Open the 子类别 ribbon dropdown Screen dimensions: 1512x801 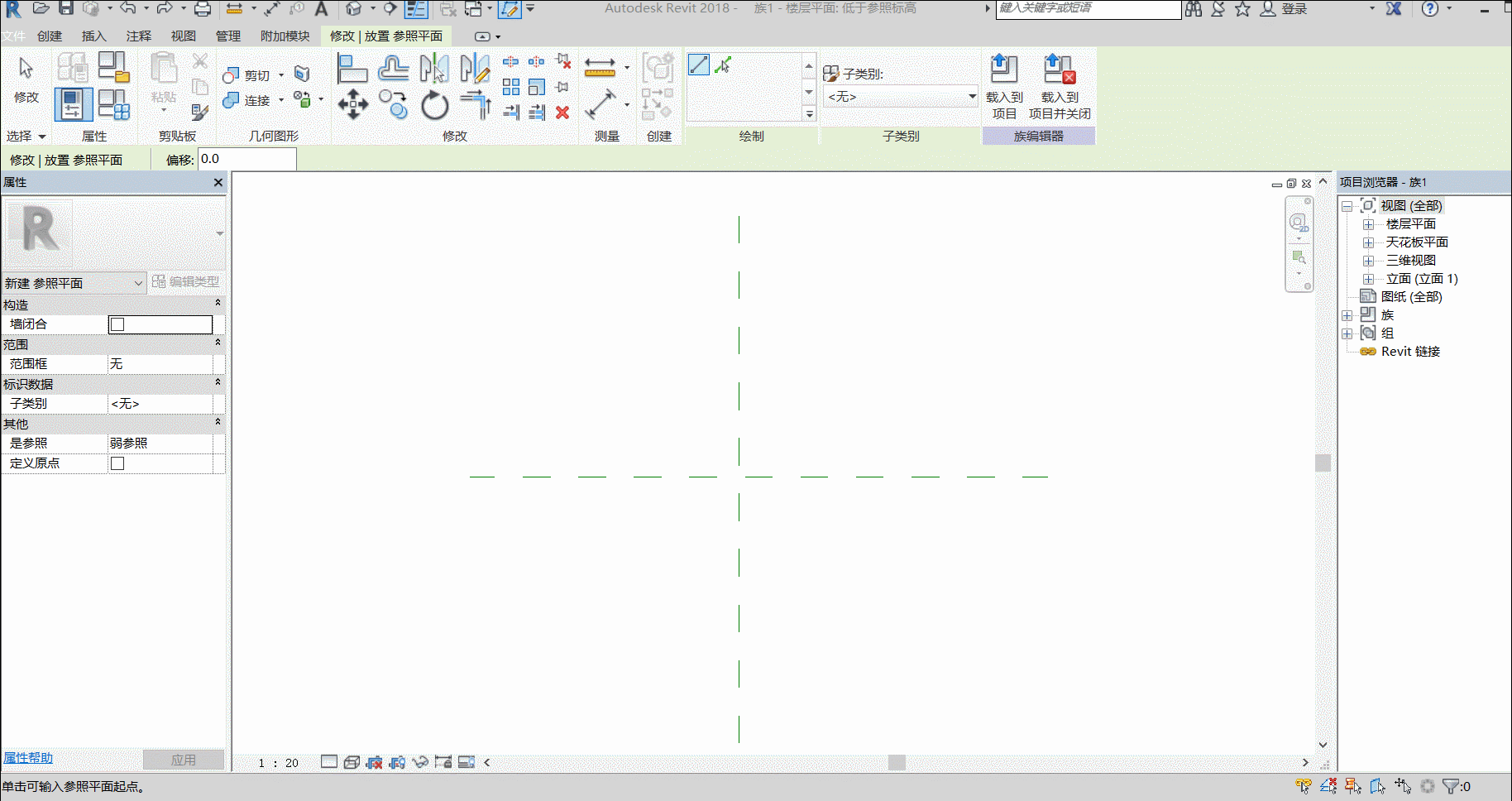tap(901, 97)
